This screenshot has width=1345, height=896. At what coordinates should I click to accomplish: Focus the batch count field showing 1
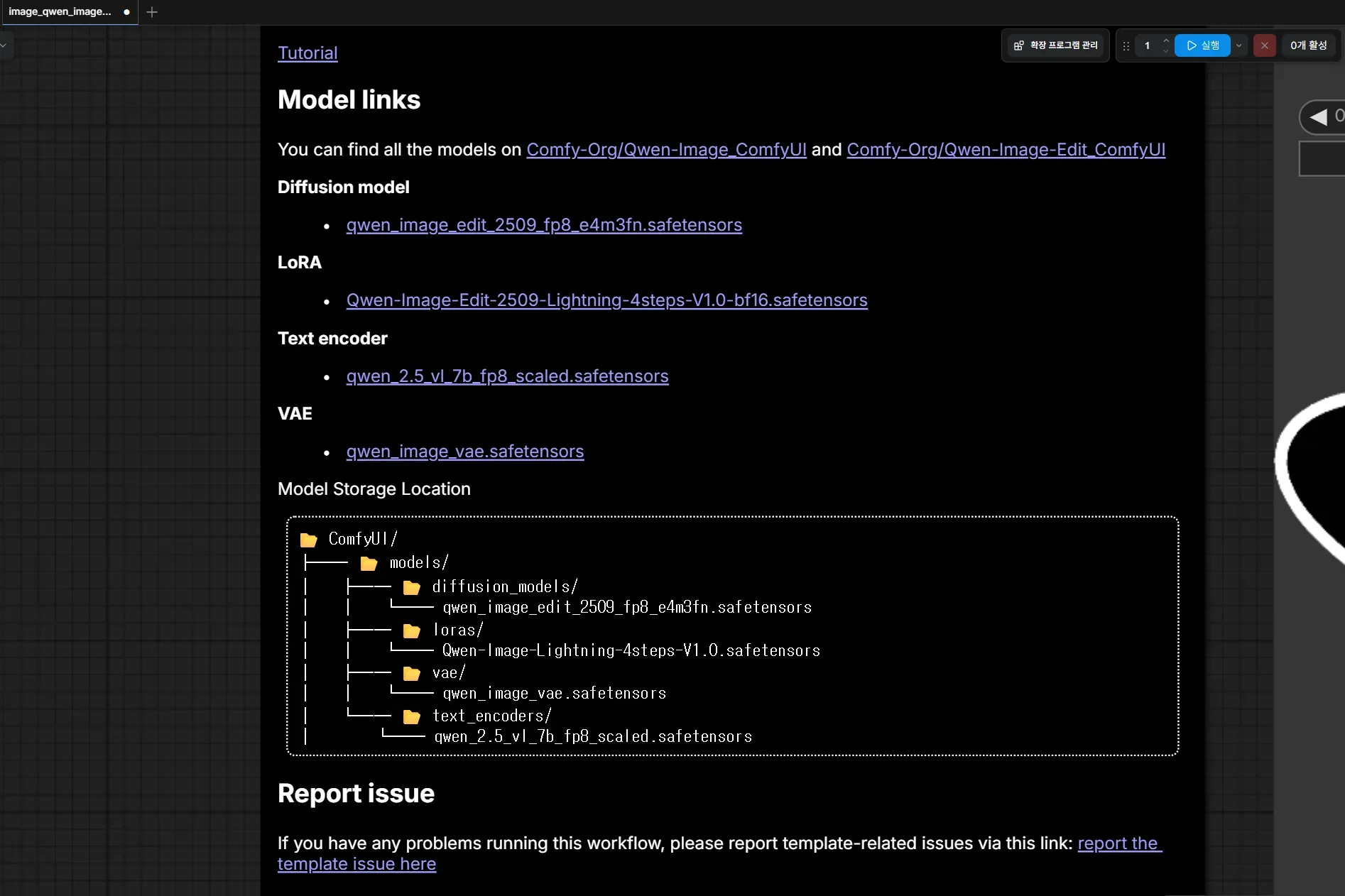[x=1148, y=45]
